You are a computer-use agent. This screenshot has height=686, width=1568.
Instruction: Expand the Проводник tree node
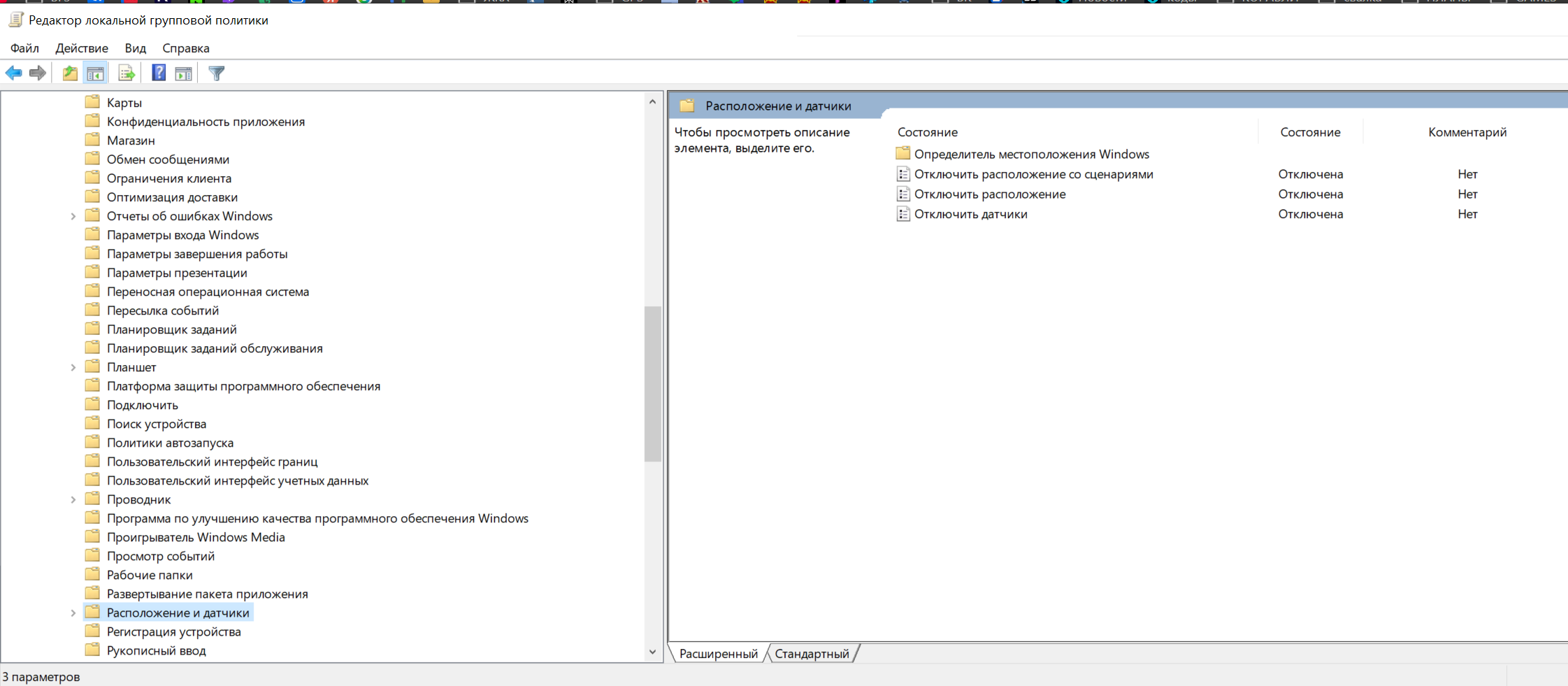click(x=73, y=499)
